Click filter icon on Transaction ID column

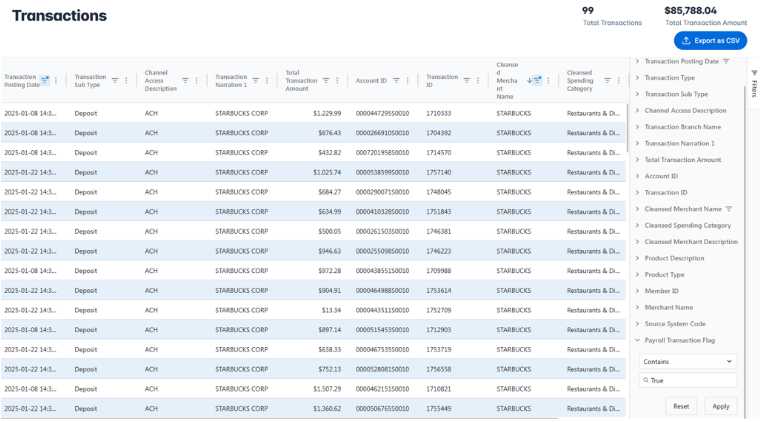[x=466, y=80]
